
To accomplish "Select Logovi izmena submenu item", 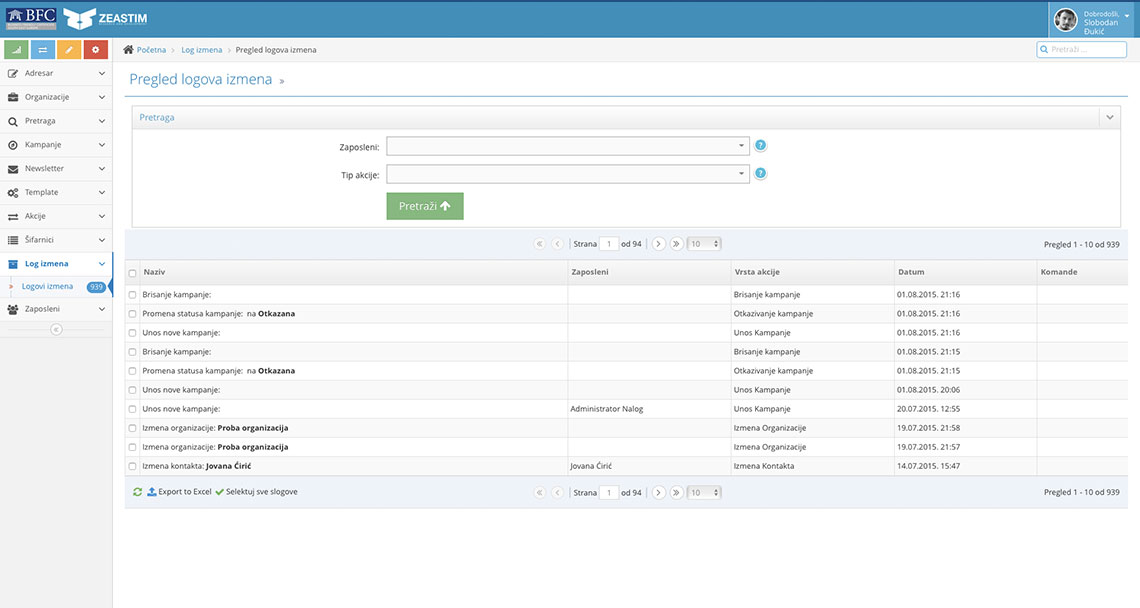I will (x=47, y=287).
